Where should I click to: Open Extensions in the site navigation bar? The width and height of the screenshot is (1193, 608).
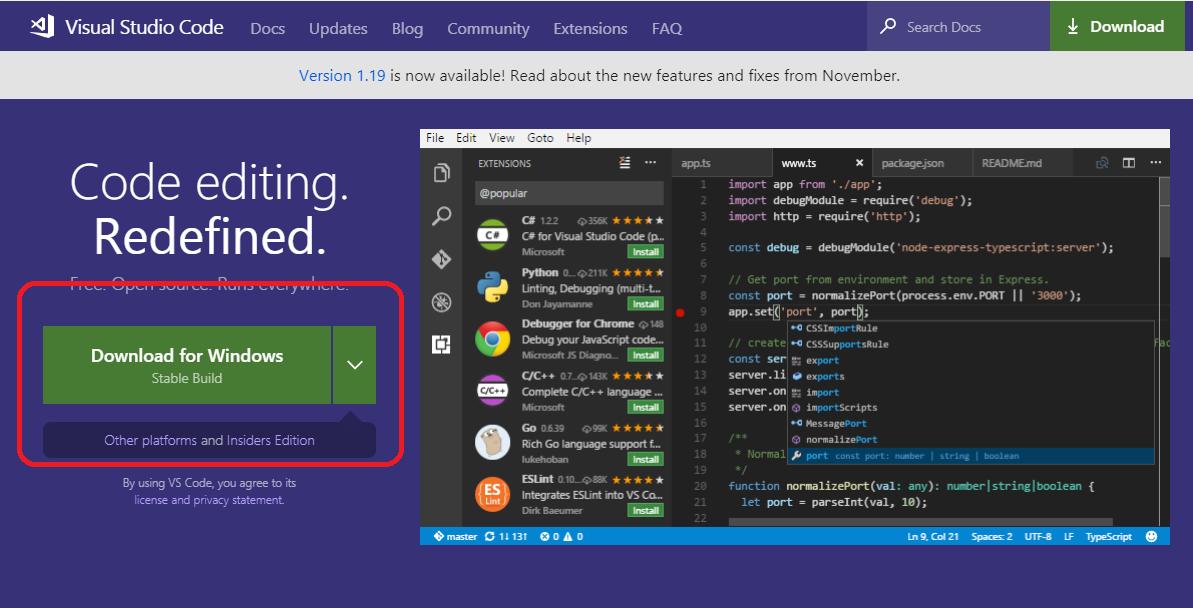tap(590, 29)
